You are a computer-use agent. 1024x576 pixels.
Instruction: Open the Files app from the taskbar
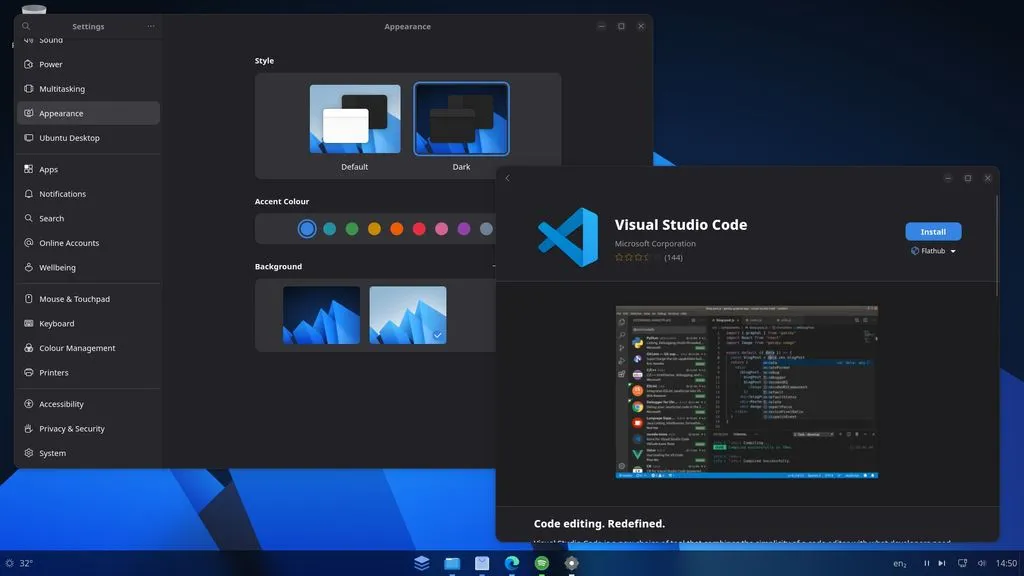(452, 562)
